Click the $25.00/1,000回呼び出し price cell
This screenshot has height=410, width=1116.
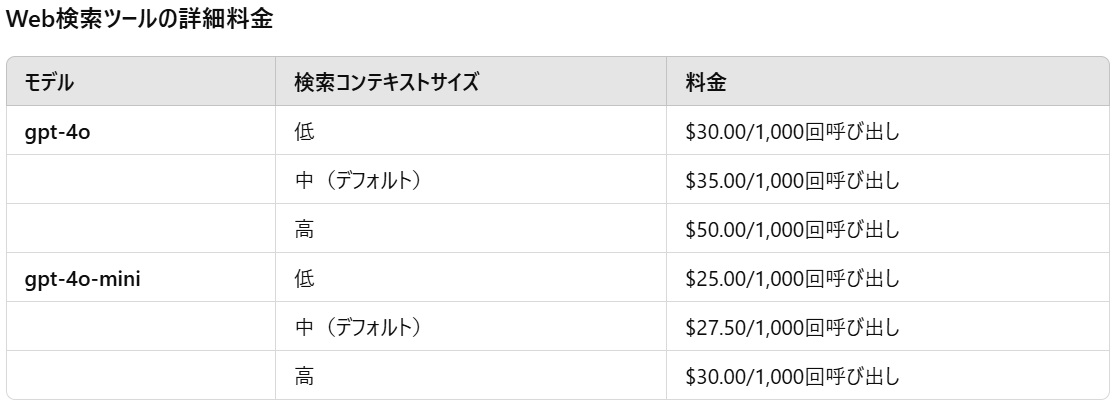(793, 279)
